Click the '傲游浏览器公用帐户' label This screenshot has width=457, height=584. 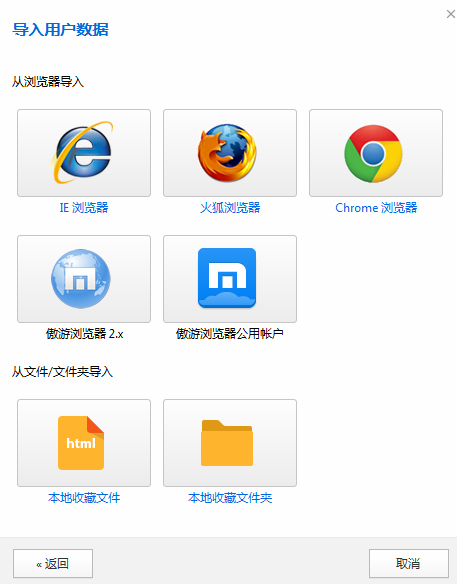pos(230,333)
